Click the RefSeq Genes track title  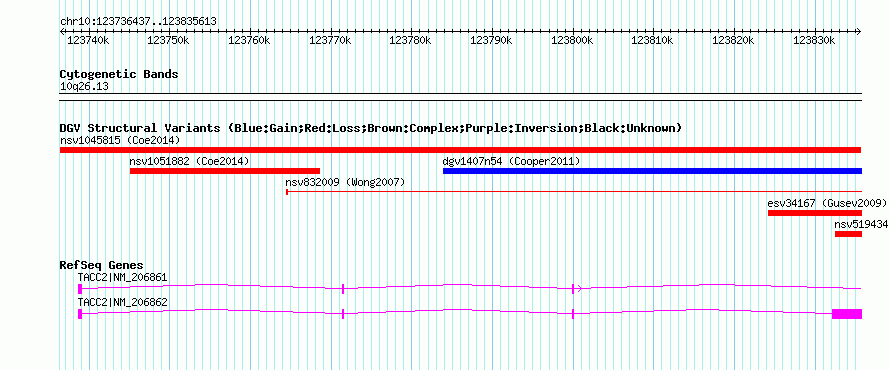(102, 265)
